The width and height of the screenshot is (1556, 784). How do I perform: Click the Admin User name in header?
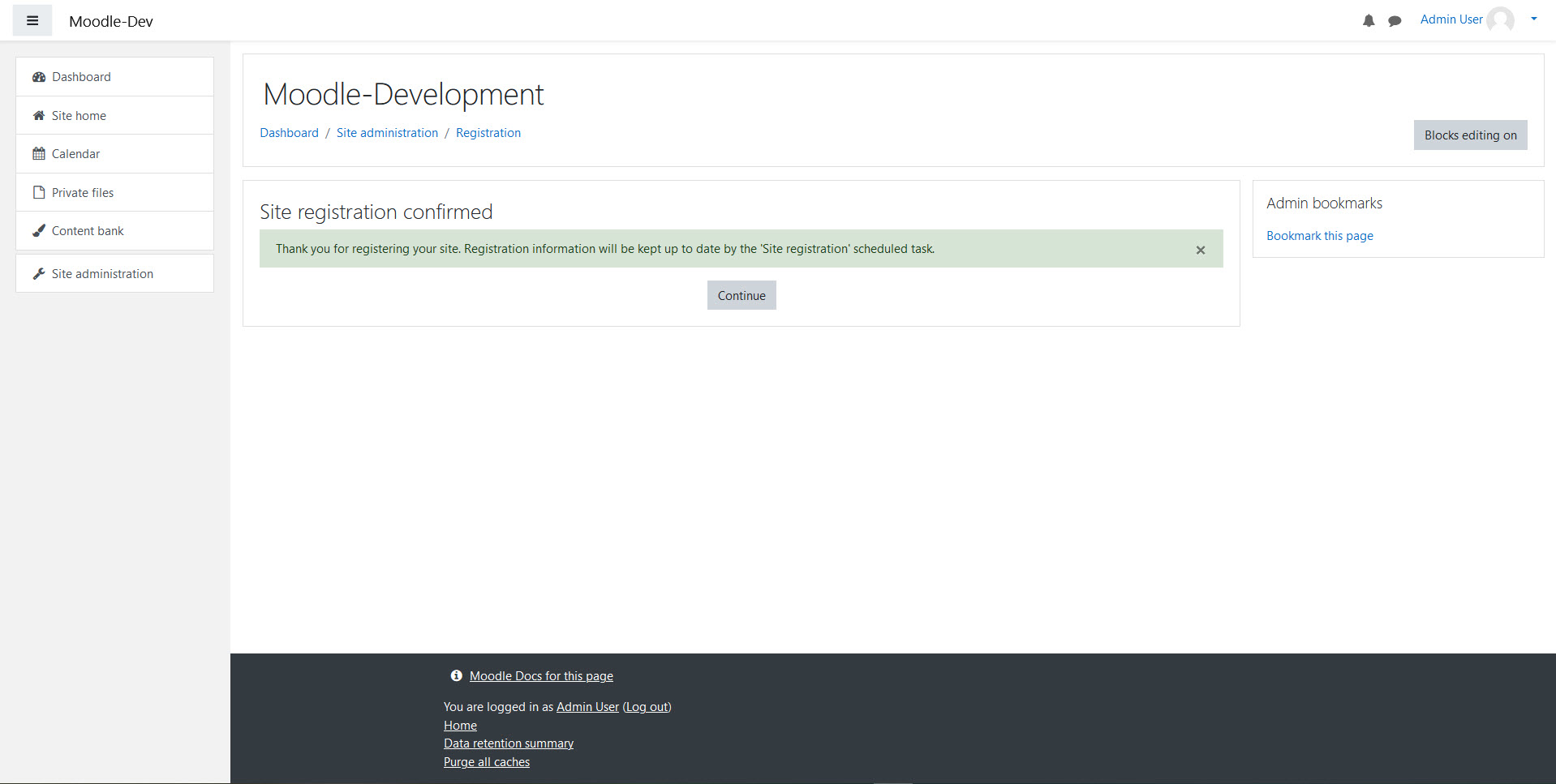click(1451, 19)
